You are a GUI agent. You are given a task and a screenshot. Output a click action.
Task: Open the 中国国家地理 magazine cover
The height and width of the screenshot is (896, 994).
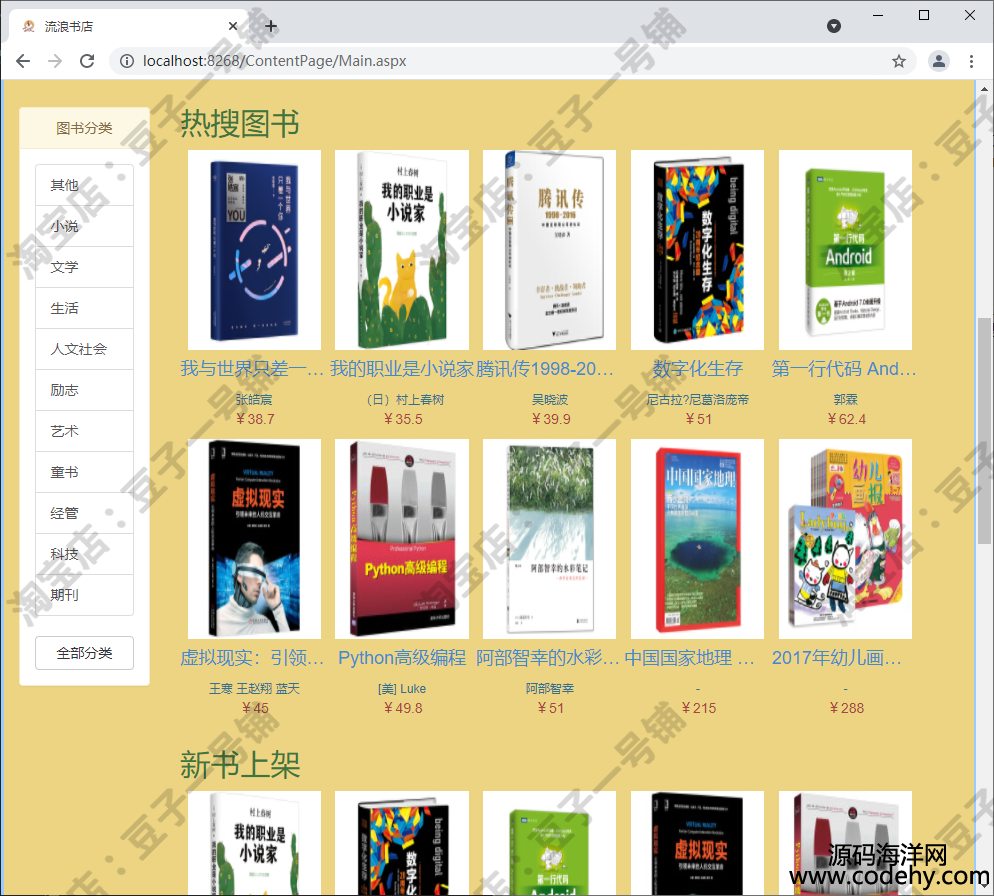697,539
